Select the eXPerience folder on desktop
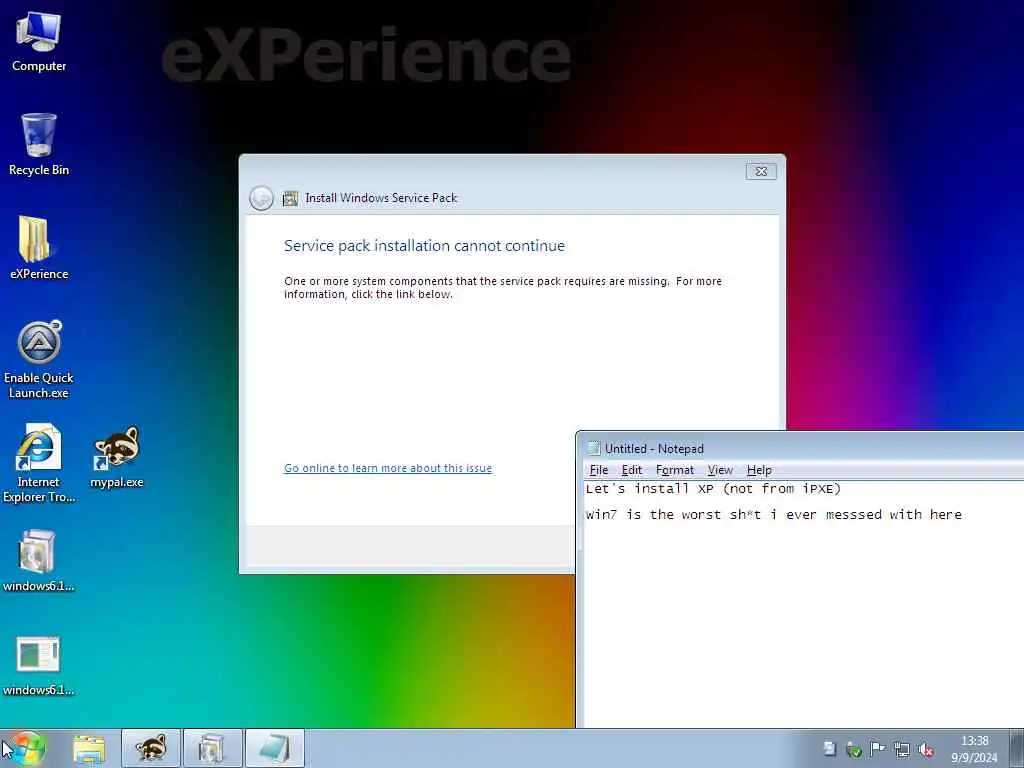This screenshot has width=1024, height=768. (39, 248)
